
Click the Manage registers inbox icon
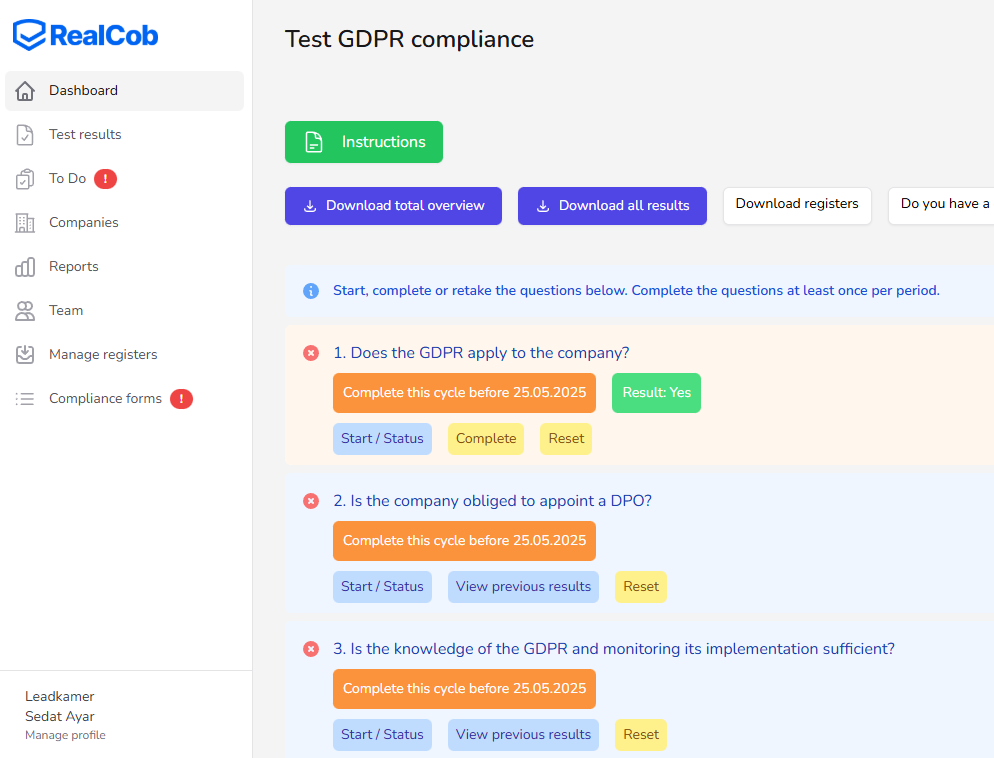coord(25,354)
